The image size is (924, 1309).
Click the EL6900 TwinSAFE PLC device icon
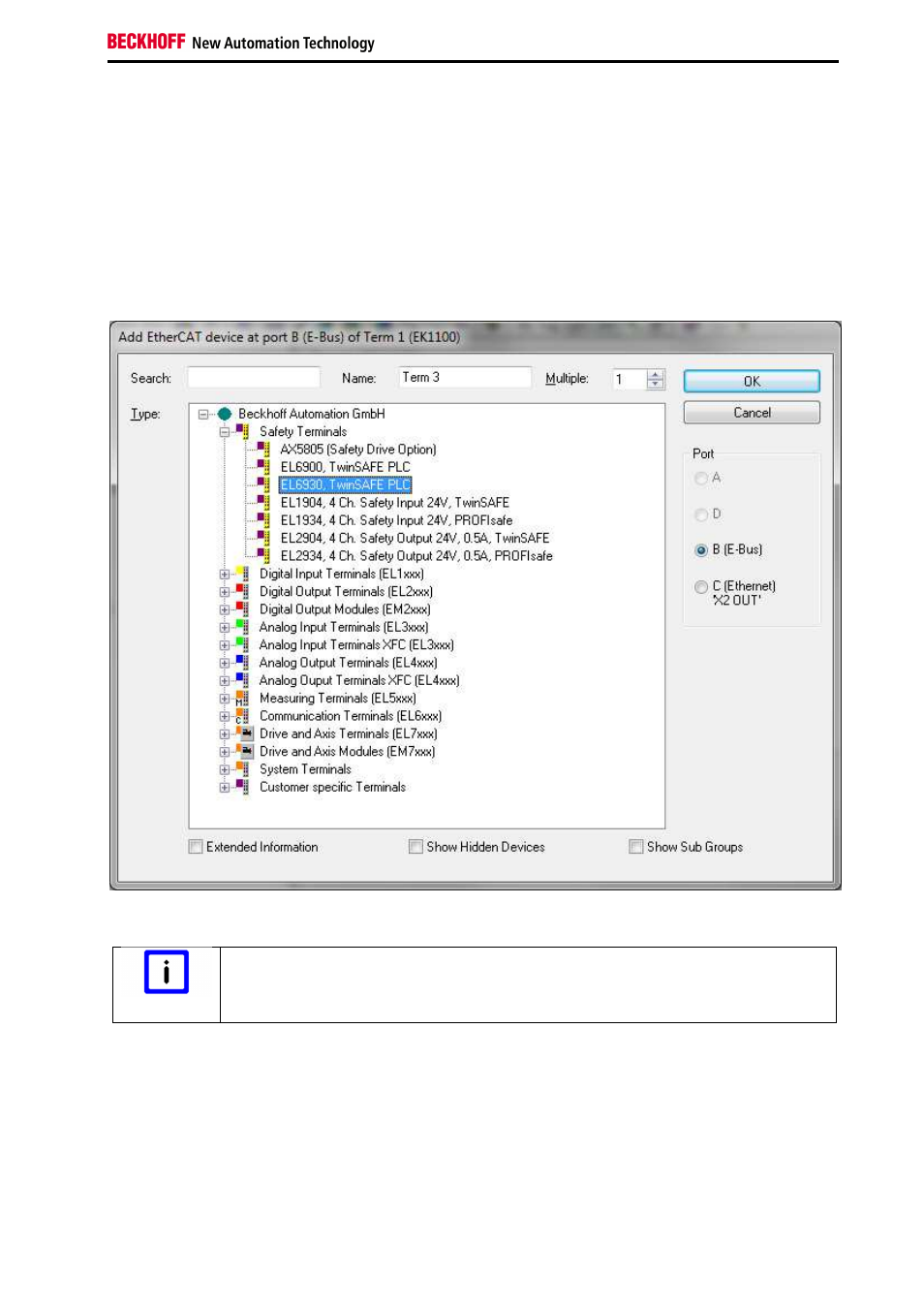pos(263,467)
